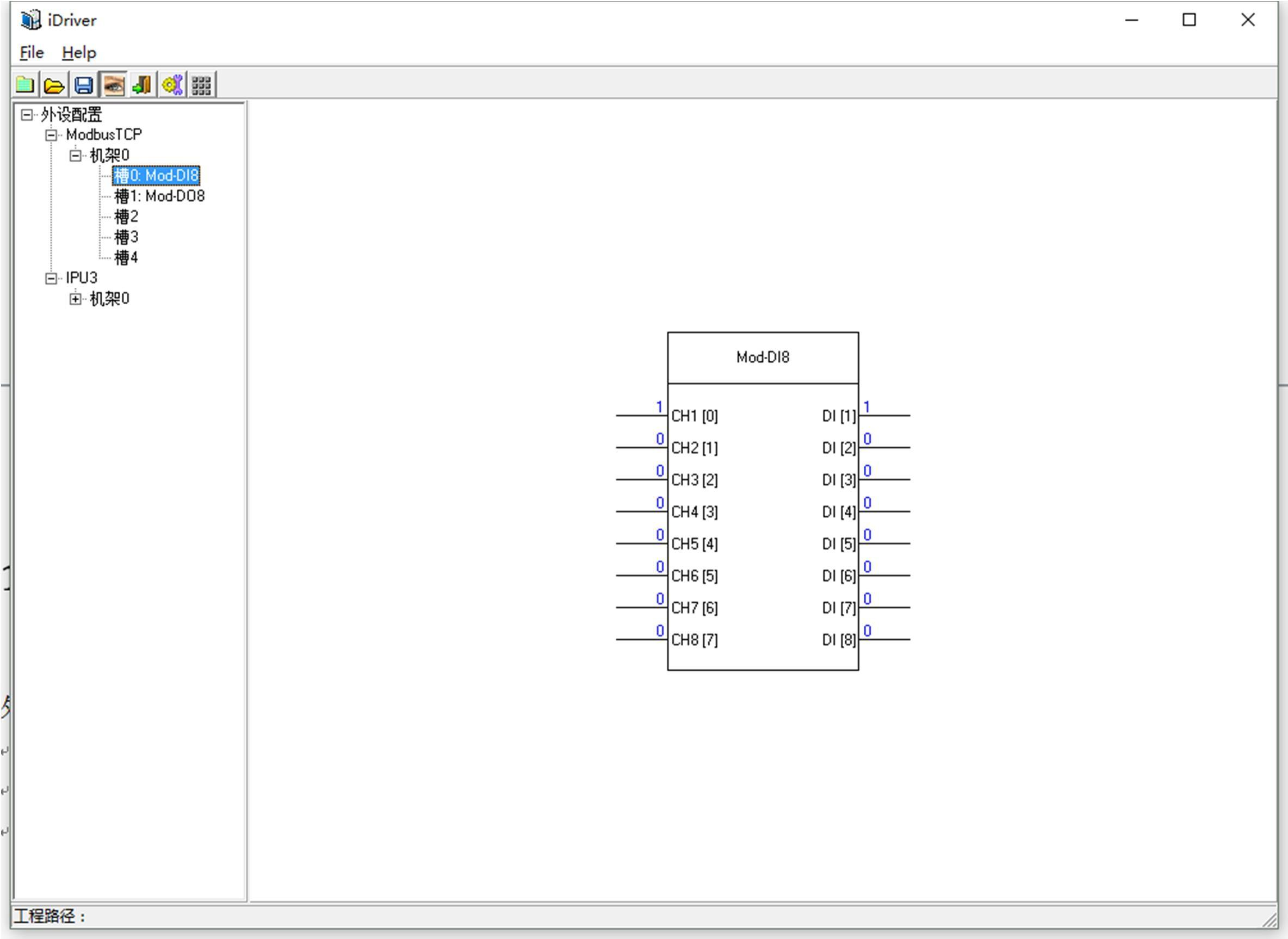The width and height of the screenshot is (1288, 939).
Task: Select the empty 槽3 slot
Action: point(126,238)
